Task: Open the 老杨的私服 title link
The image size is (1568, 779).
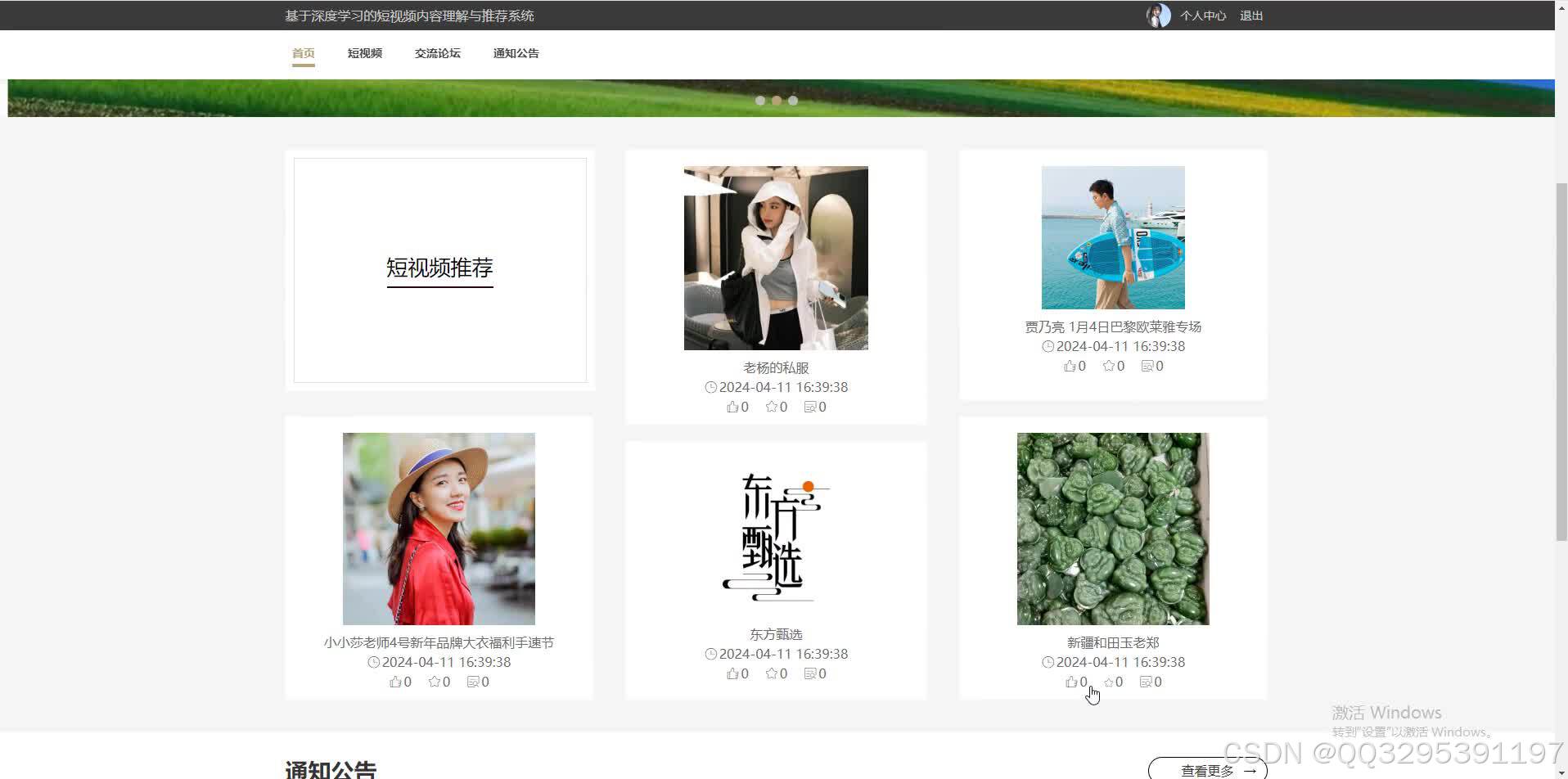Action: [776, 367]
